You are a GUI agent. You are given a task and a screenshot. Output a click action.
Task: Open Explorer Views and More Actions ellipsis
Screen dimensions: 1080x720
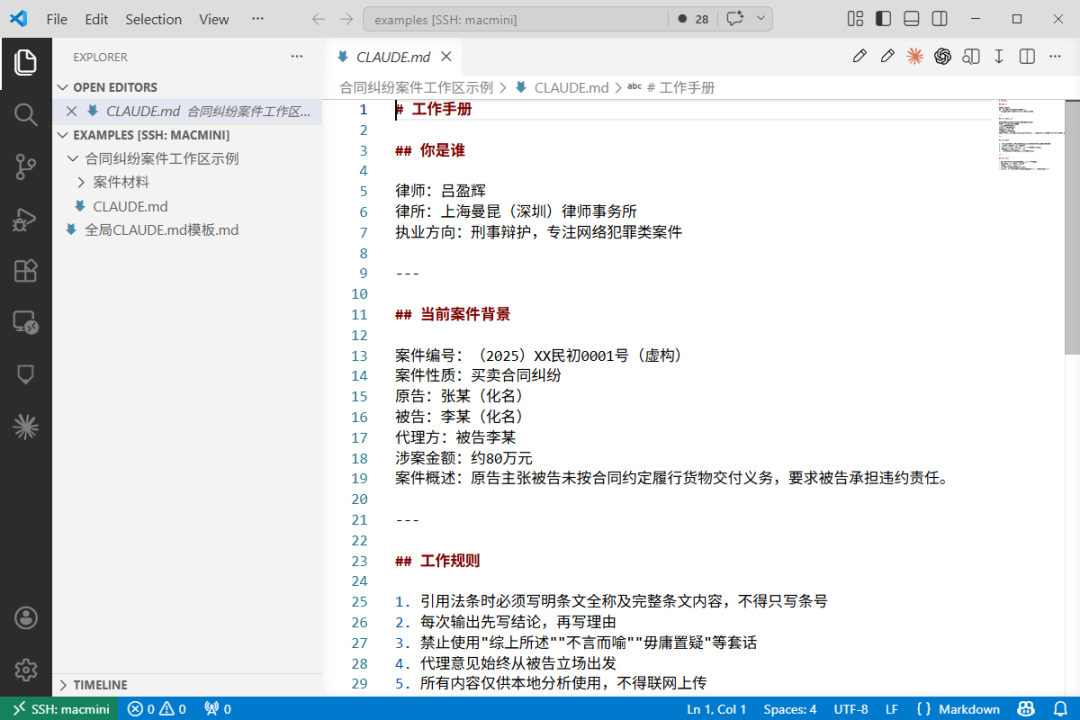[x=297, y=56]
